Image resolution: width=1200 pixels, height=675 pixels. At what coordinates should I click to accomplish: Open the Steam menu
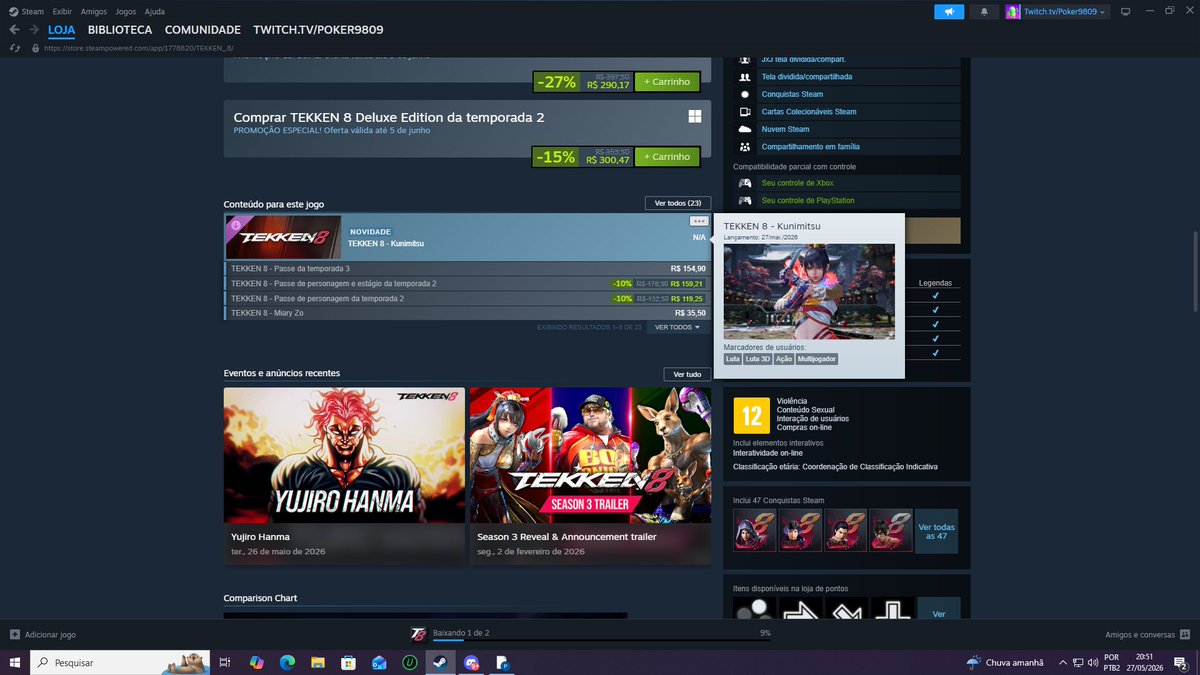[x=32, y=12]
